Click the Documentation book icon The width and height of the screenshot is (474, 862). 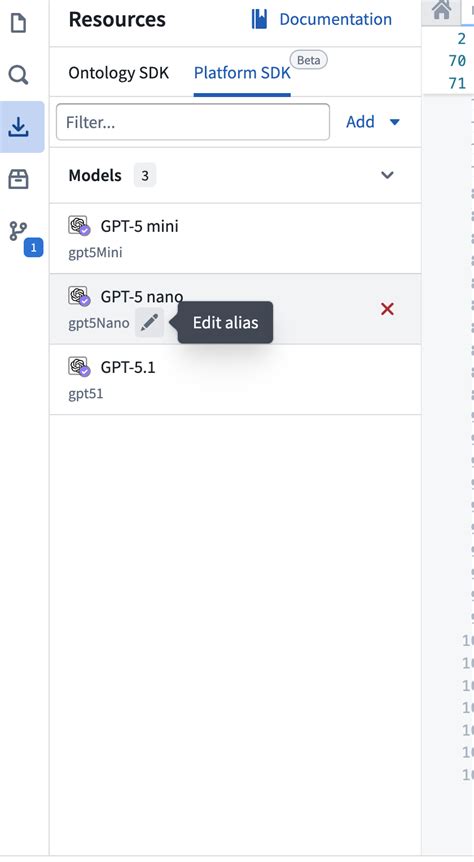tap(259, 19)
